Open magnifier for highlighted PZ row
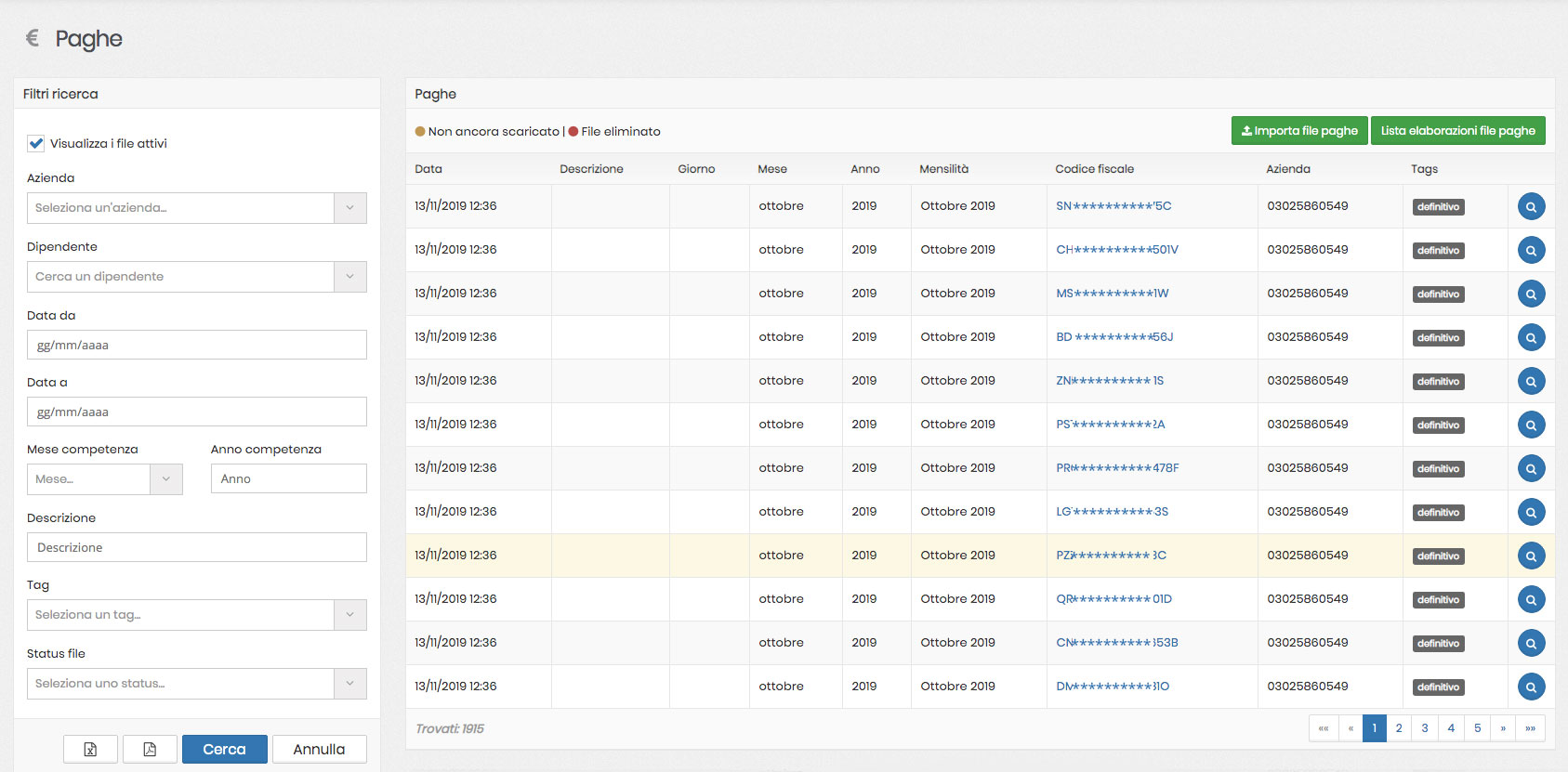Viewport: 1568px width, 772px height. click(x=1531, y=556)
